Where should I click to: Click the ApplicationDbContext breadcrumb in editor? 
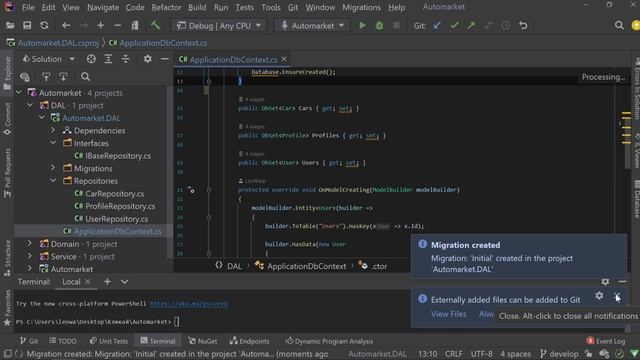click(x=301, y=266)
